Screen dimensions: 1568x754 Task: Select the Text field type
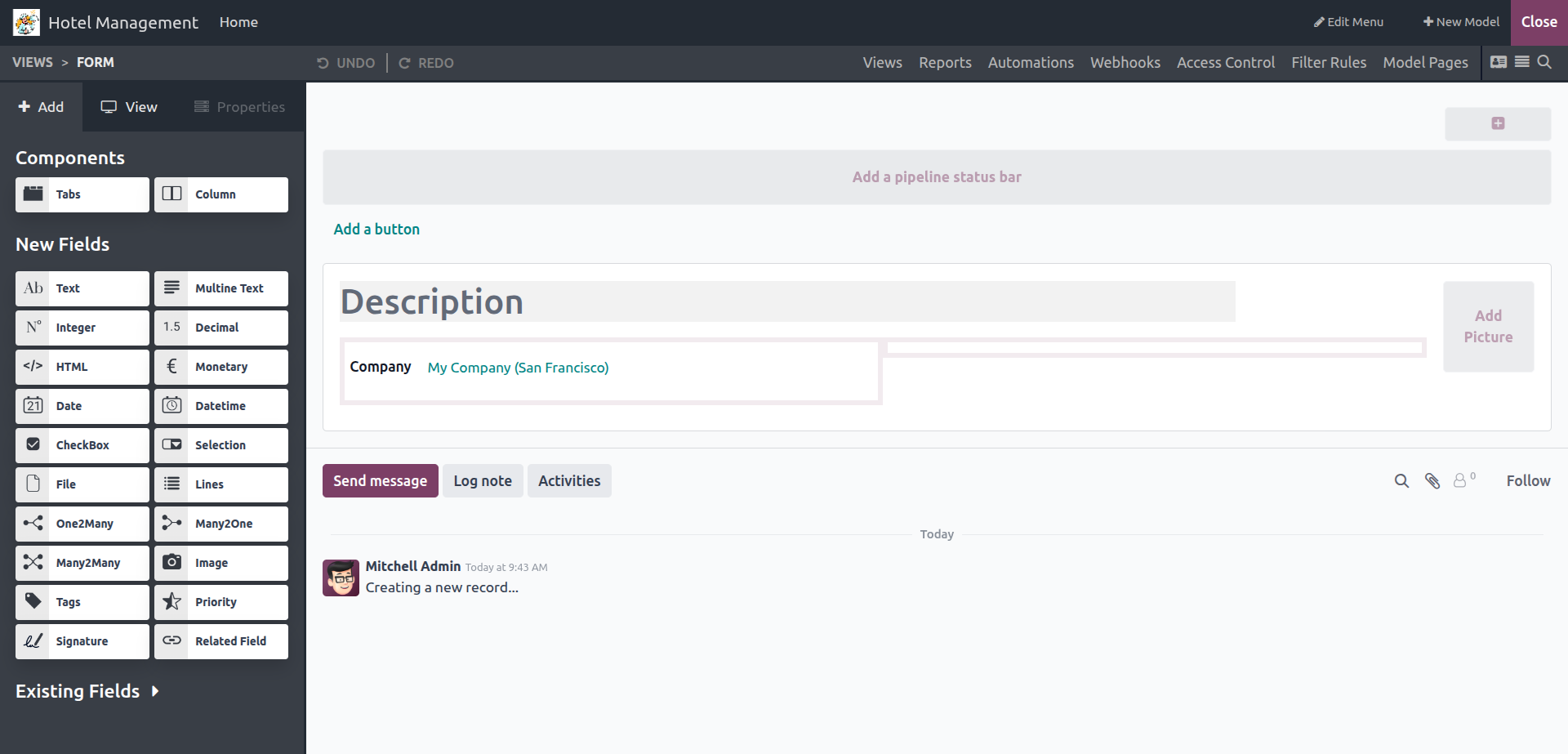tap(82, 288)
